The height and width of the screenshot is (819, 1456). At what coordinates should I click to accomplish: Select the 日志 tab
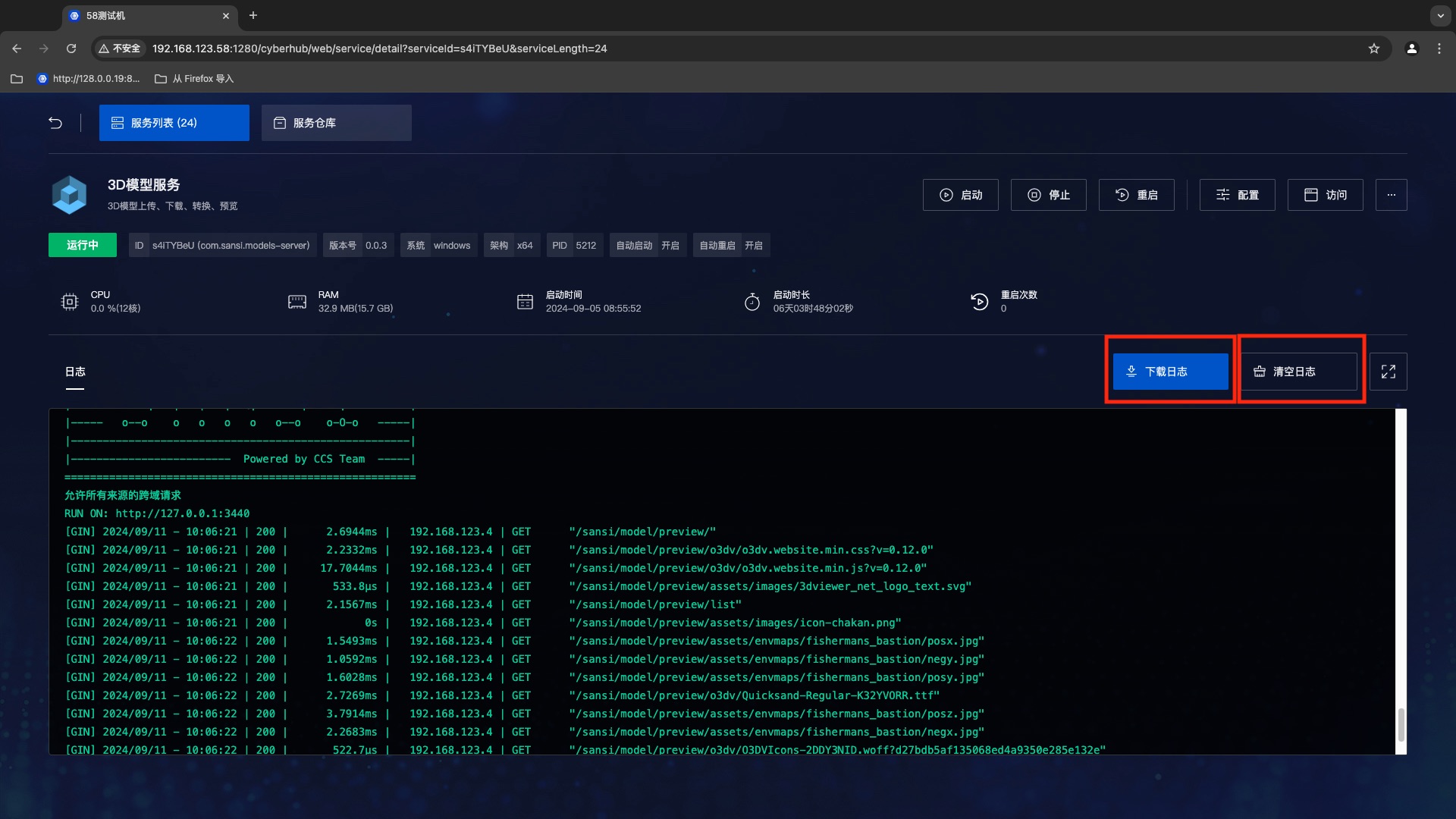click(75, 372)
